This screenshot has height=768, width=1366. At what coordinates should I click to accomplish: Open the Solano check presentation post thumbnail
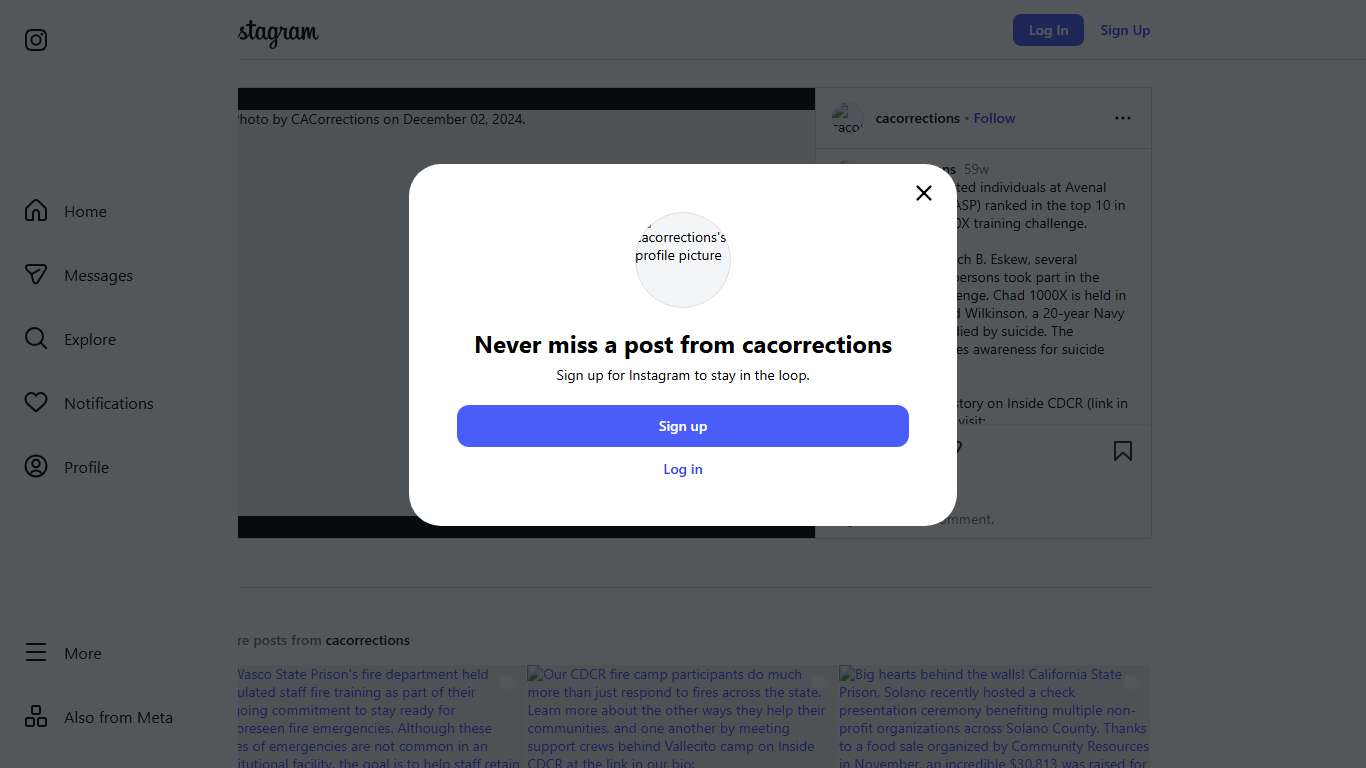[x=994, y=716]
